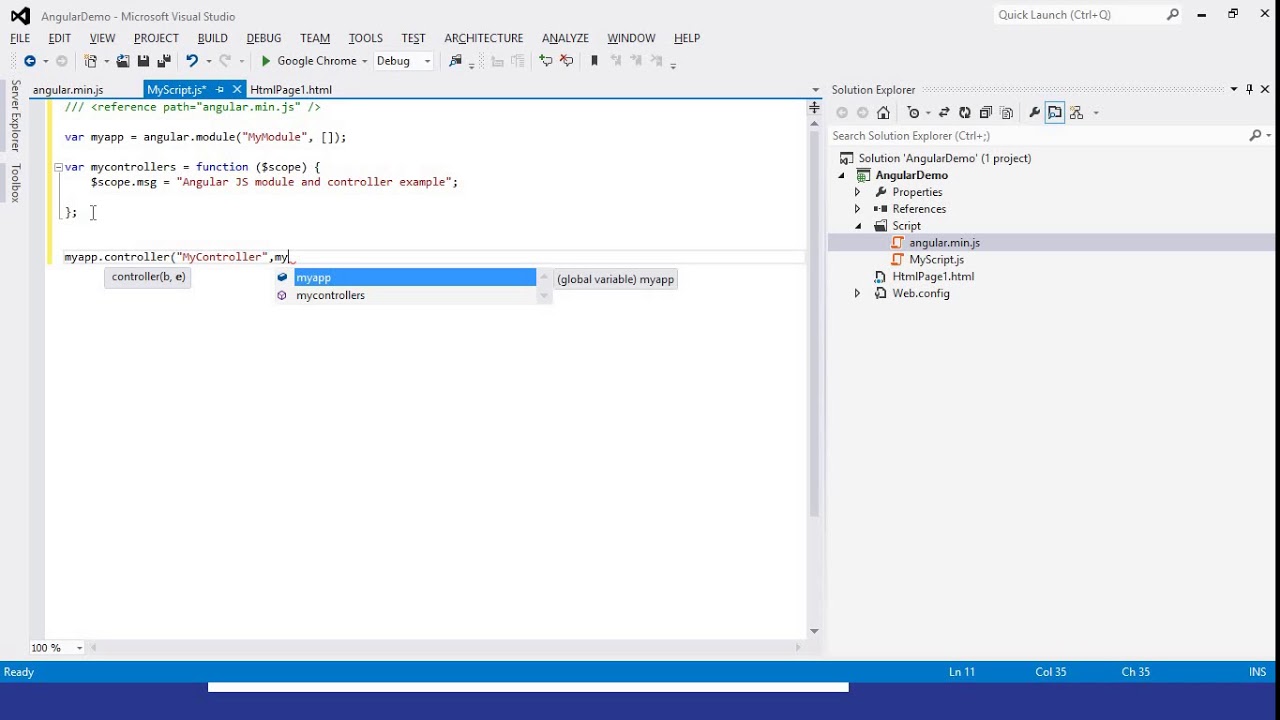Open the TOOLS menu
The image size is (1280, 720).
[x=365, y=38]
